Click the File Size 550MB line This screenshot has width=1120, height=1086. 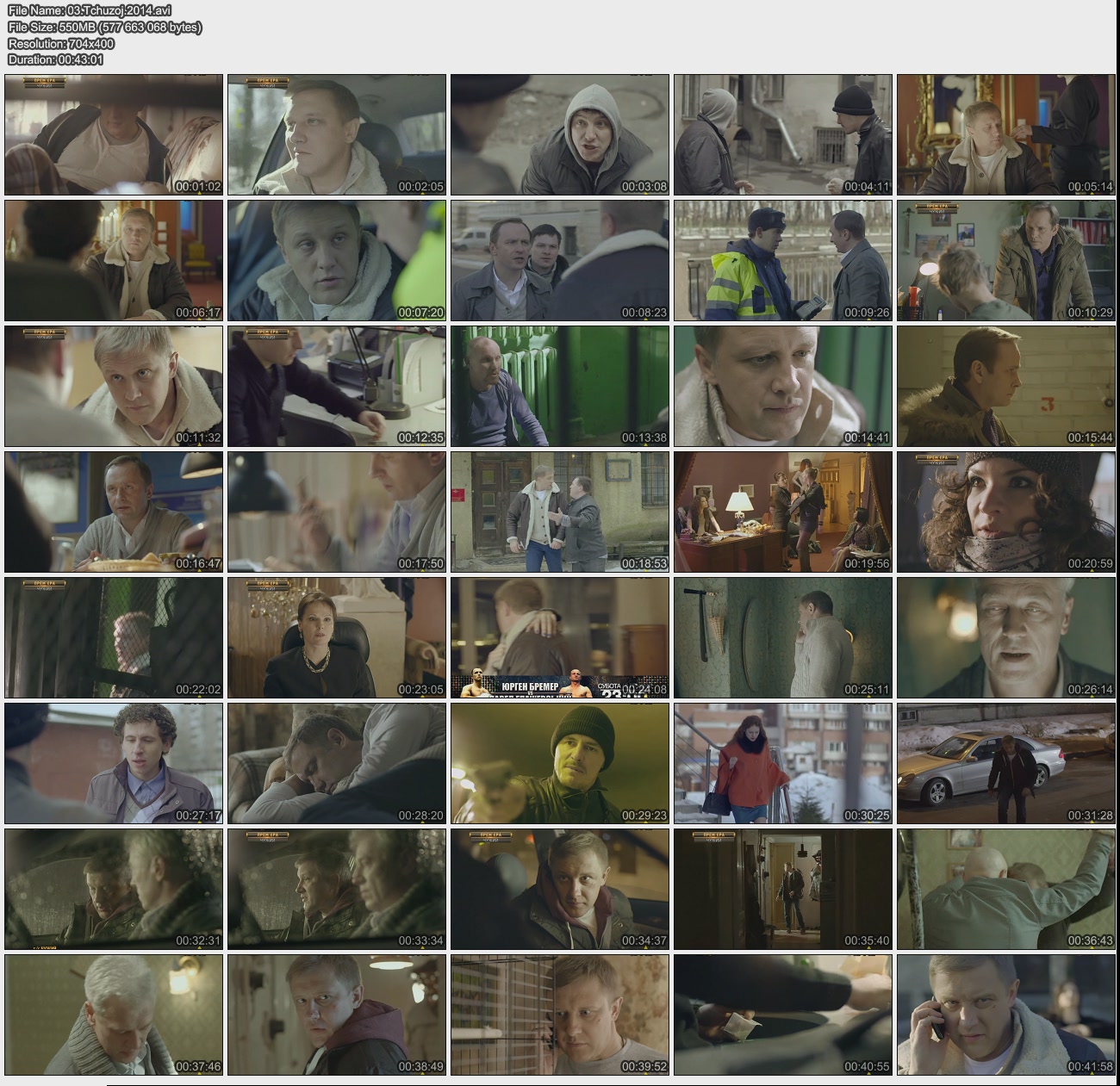coord(104,27)
